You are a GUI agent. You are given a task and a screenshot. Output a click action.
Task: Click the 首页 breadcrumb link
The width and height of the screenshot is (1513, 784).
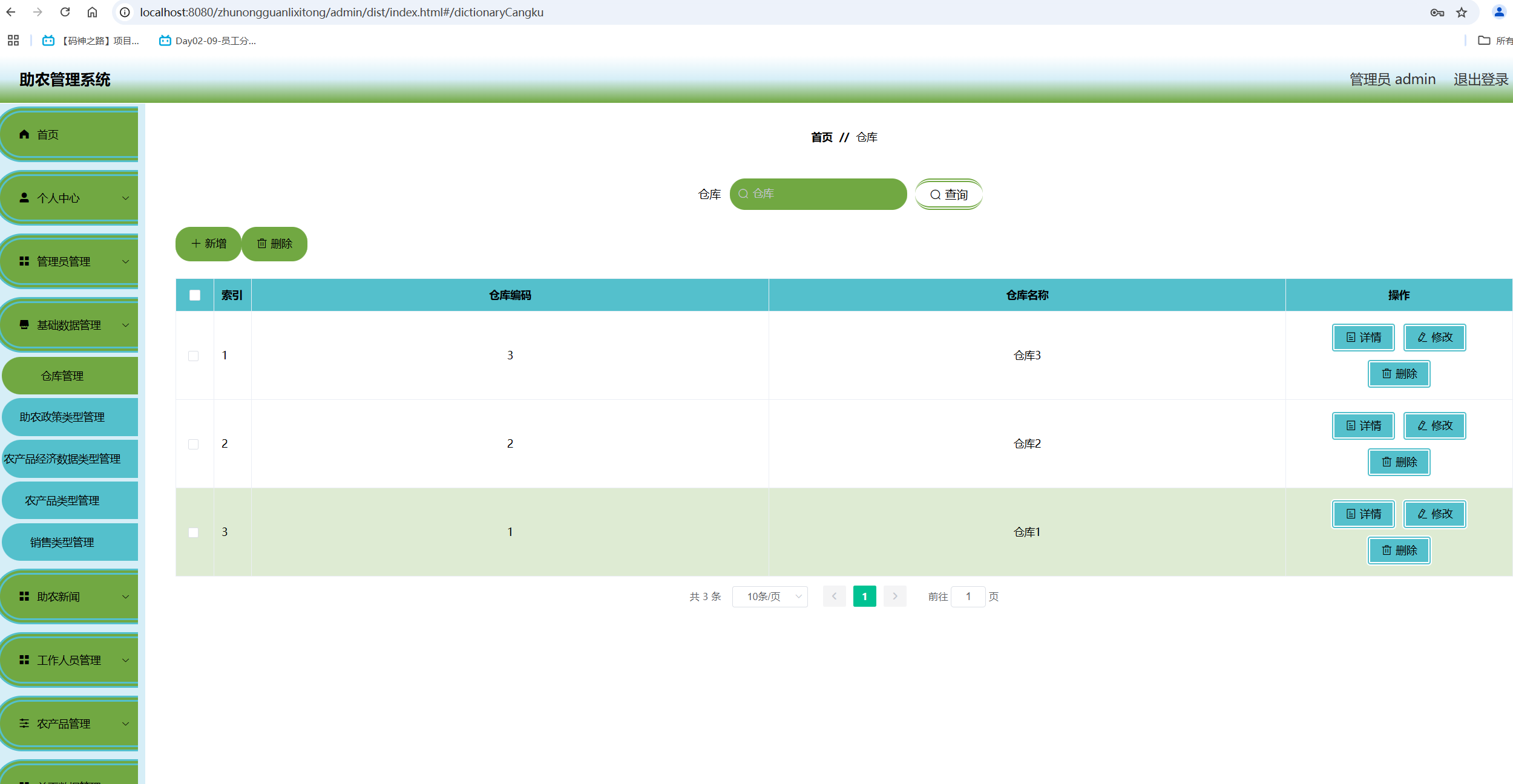[821, 137]
